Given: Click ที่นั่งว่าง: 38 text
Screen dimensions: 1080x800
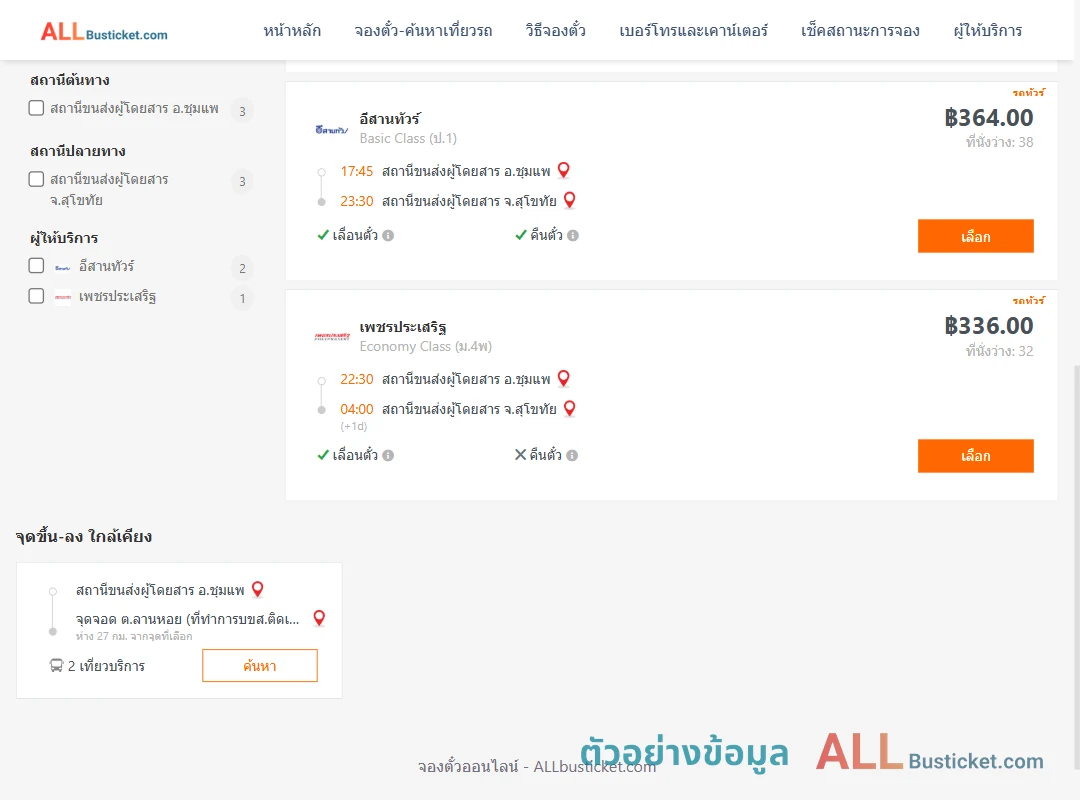Looking at the screenshot, I should pos(999,143).
